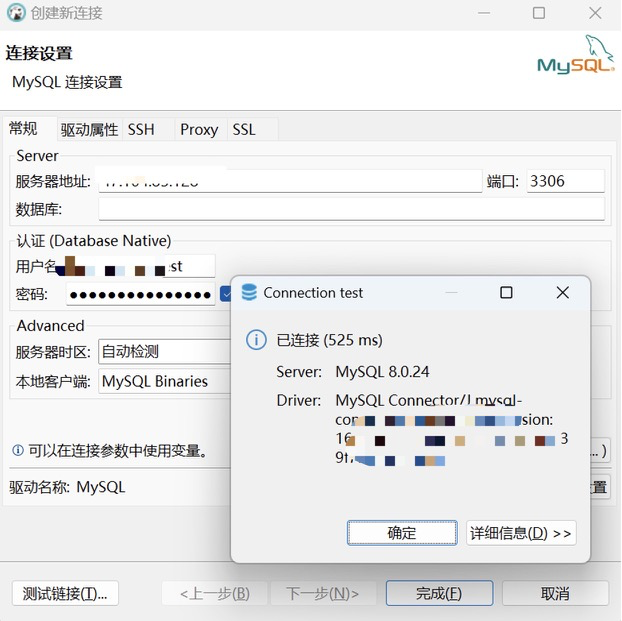Click the MySQL 连接设置 subtitle text
The height and width of the screenshot is (621, 622).
(67, 82)
